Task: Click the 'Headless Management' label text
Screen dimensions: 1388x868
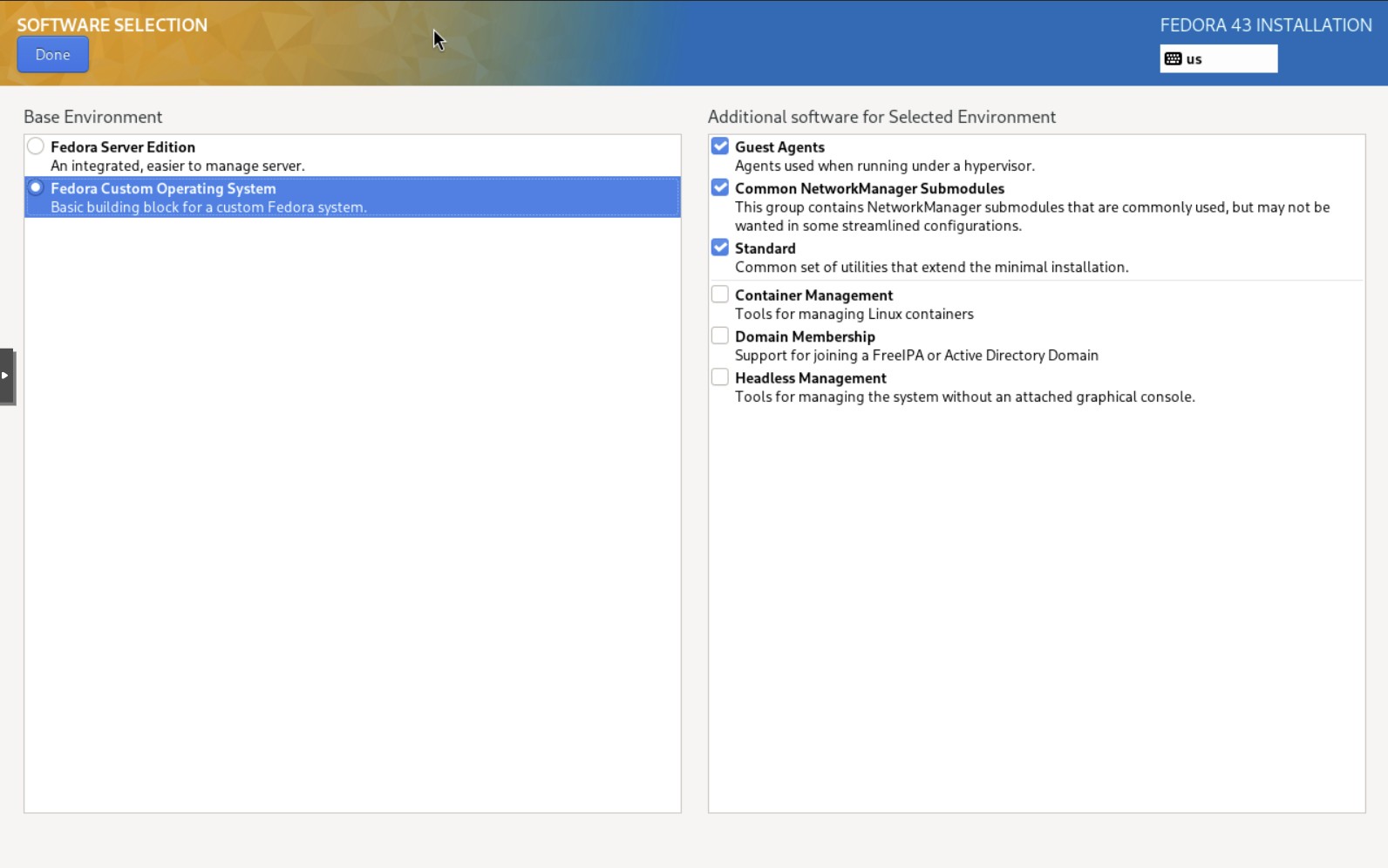Action: click(x=810, y=378)
